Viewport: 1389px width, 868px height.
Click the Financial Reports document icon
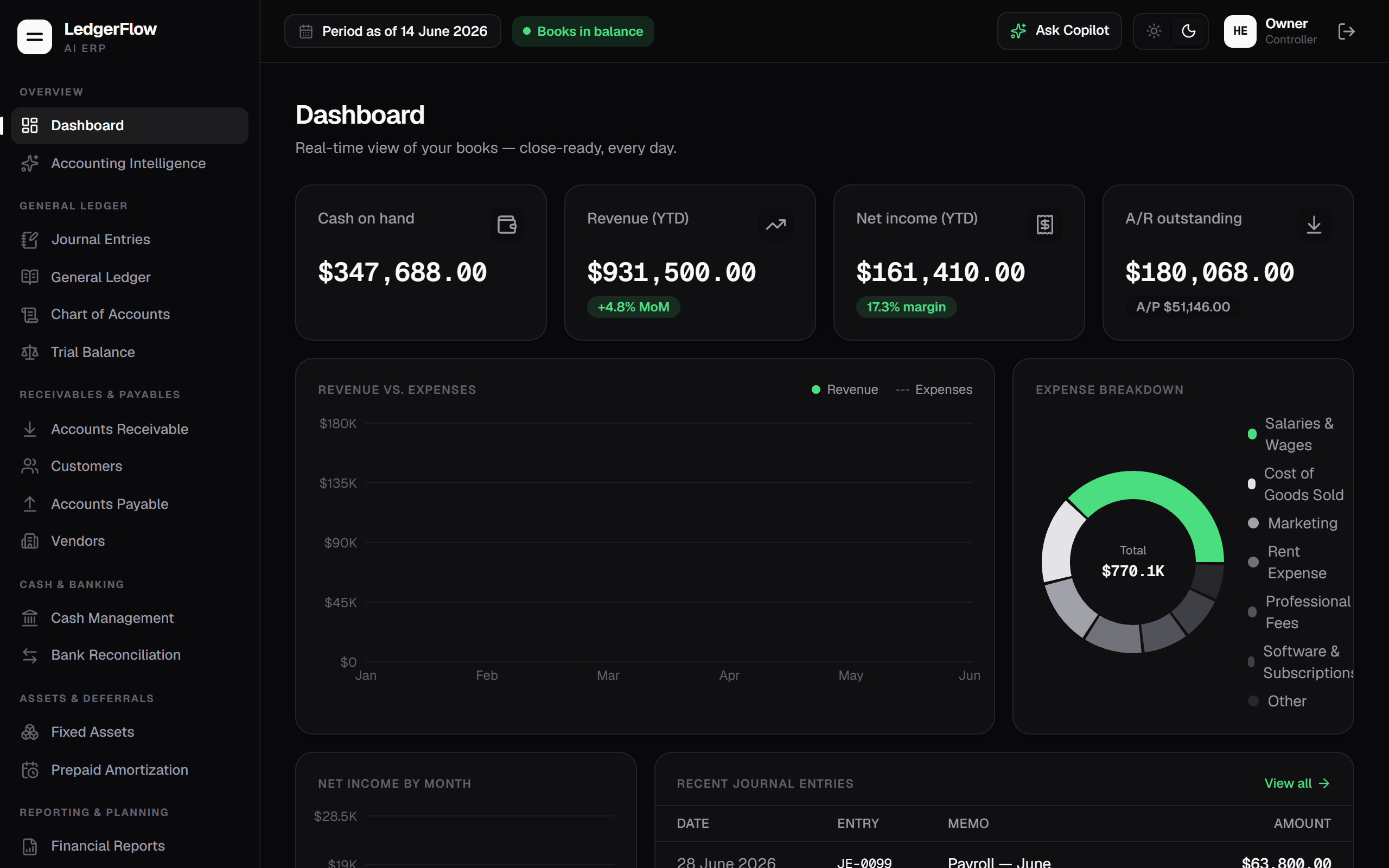pyautogui.click(x=30, y=846)
